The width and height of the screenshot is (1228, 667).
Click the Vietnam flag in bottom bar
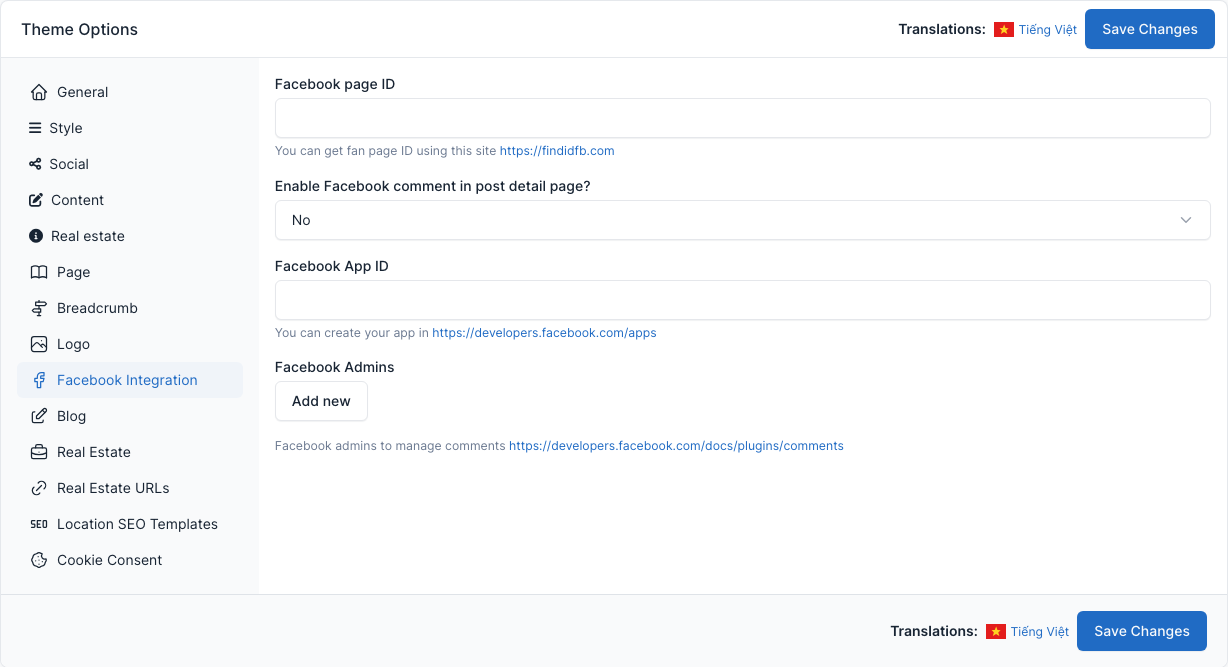tap(996, 632)
